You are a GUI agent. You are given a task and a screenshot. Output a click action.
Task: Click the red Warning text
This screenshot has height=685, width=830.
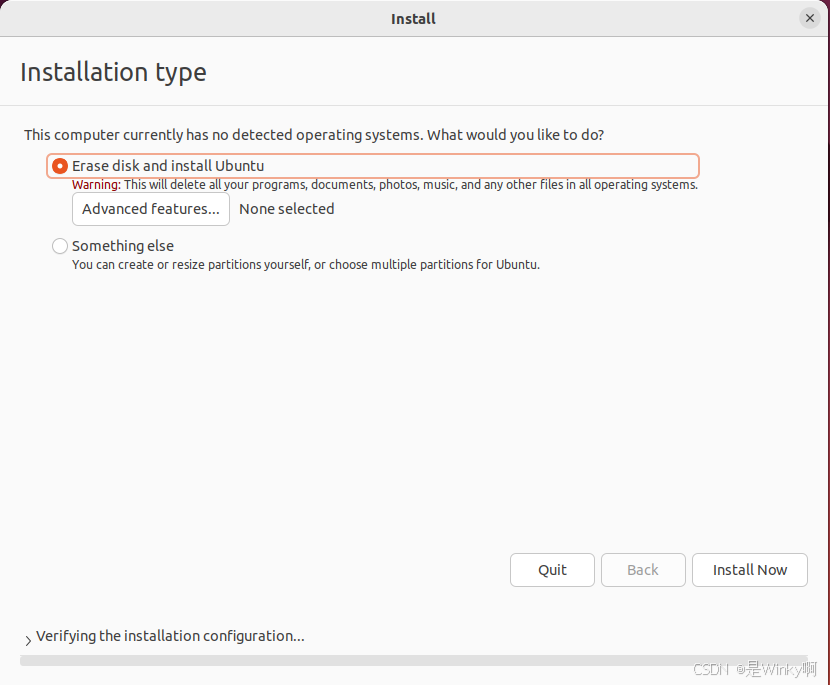96,185
